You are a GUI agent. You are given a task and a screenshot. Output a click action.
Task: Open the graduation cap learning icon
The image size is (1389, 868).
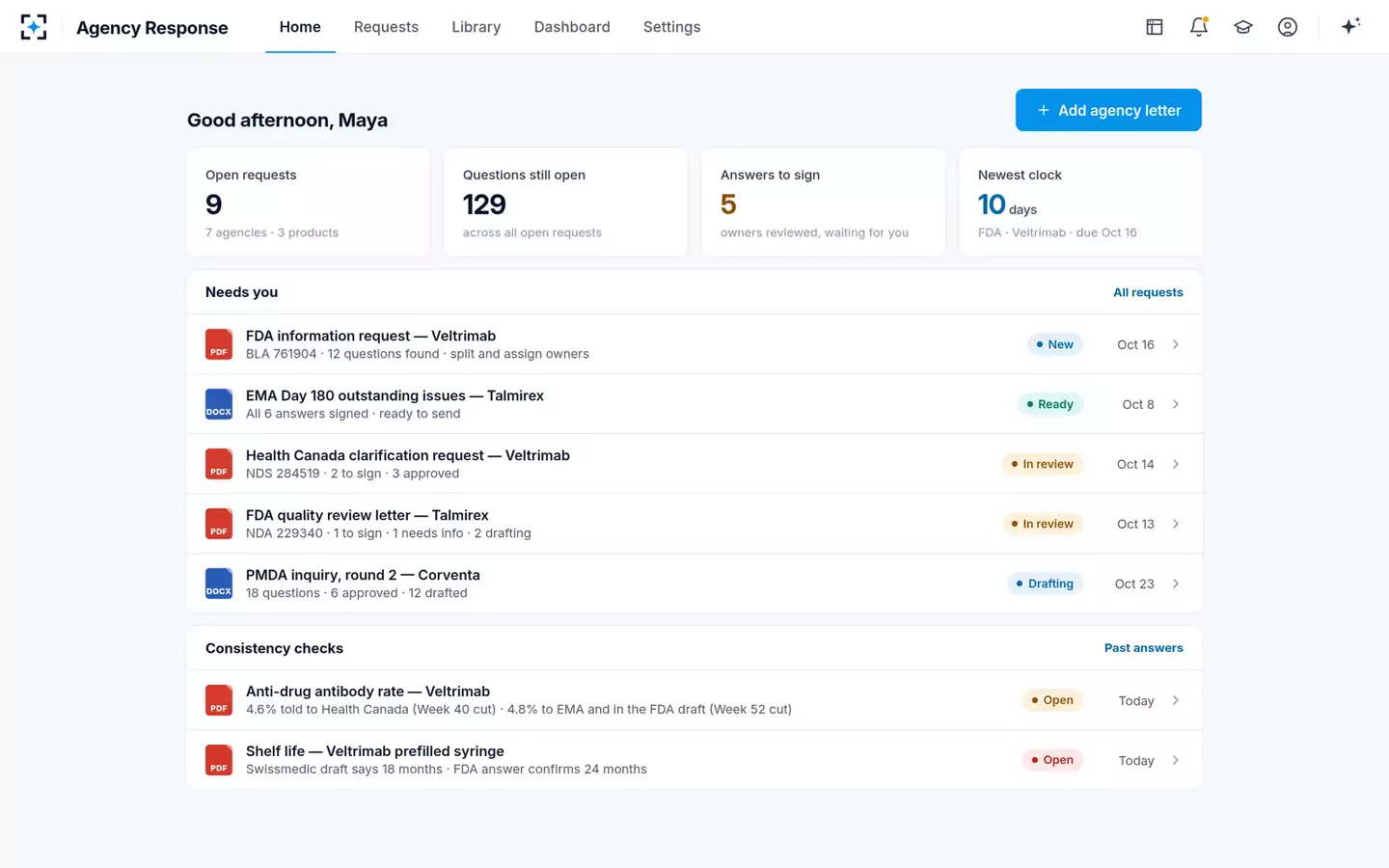[x=1243, y=27]
